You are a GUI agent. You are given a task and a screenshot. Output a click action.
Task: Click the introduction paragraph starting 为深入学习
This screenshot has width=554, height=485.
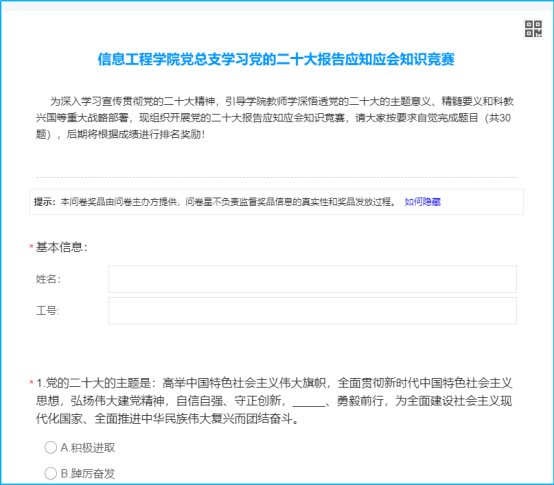(x=275, y=118)
